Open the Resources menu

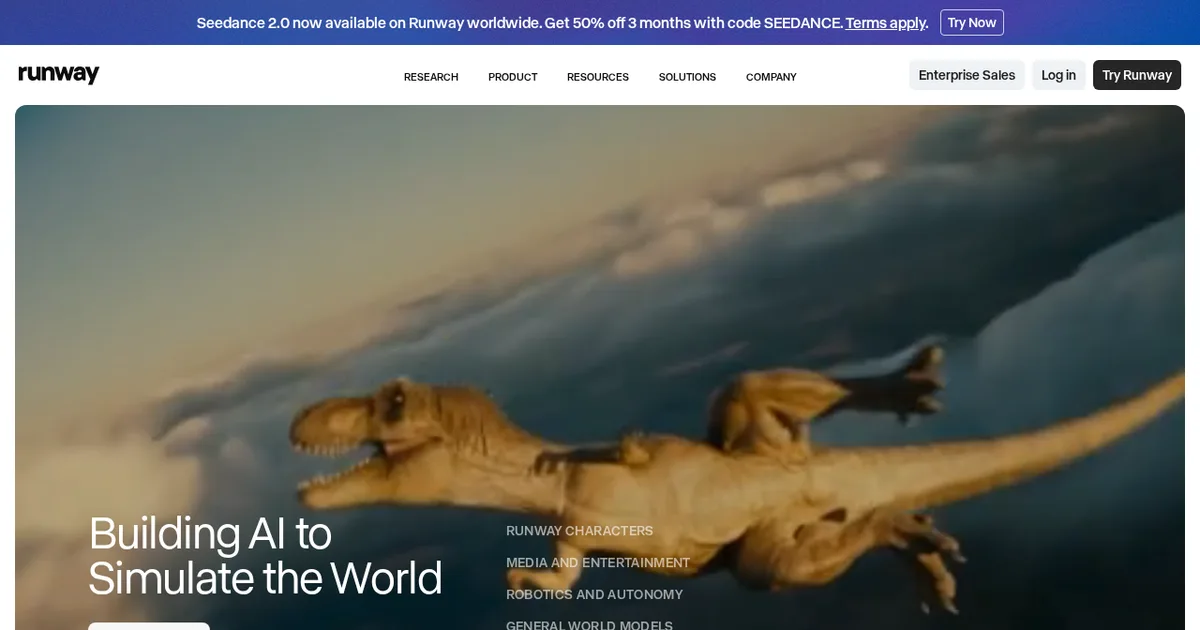(598, 77)
